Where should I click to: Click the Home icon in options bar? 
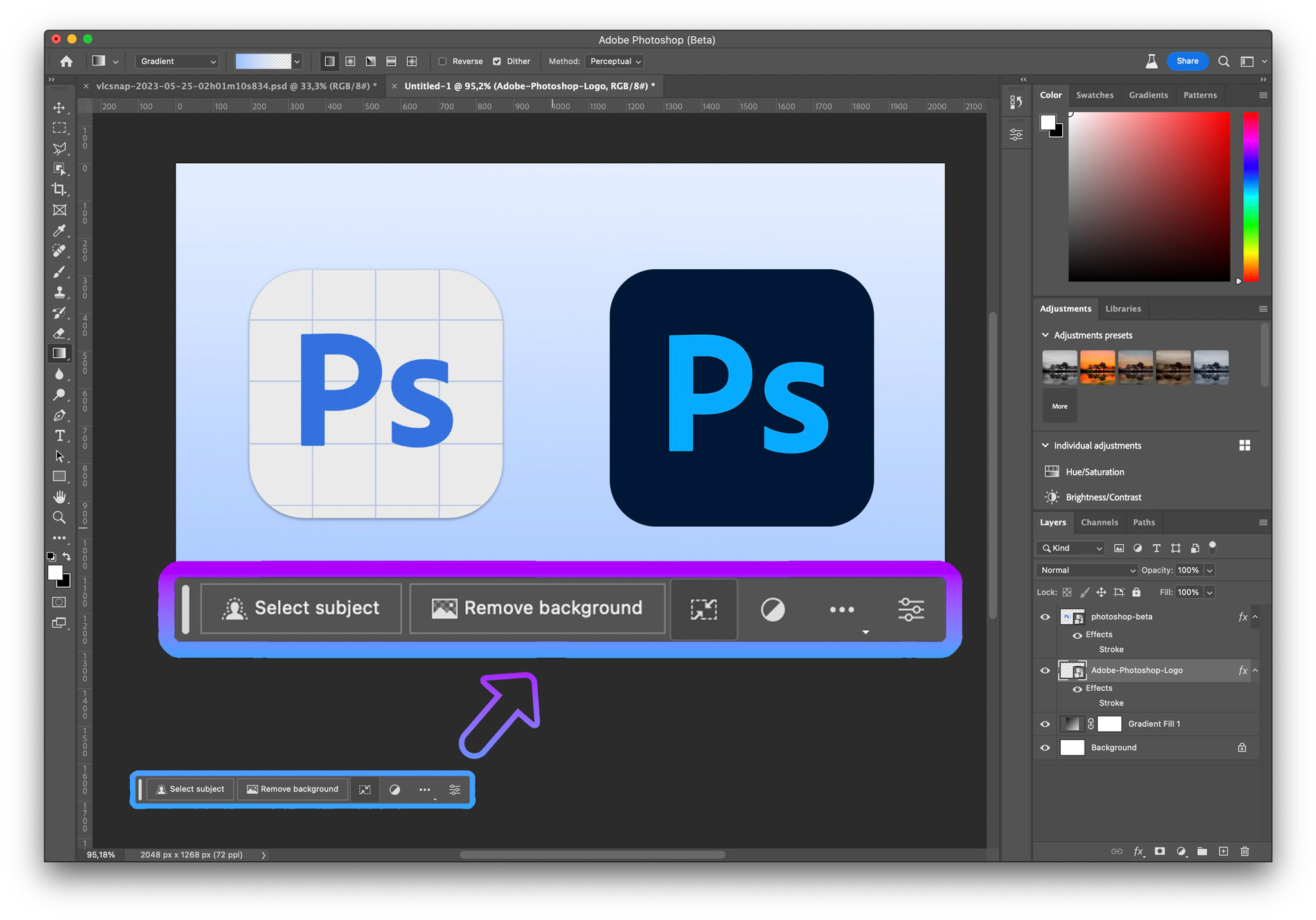[x=66, y=61]
